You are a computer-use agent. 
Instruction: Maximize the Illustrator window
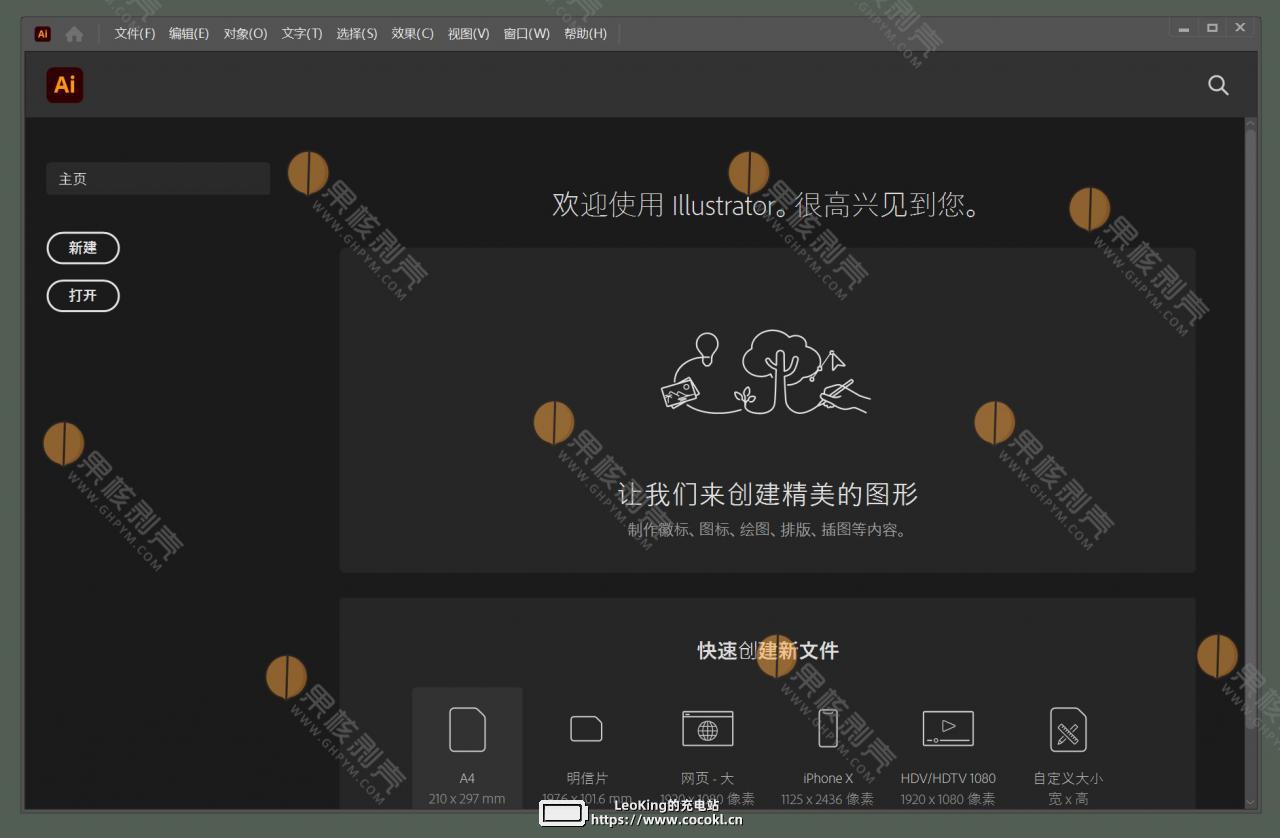[x=1212, y=29]
